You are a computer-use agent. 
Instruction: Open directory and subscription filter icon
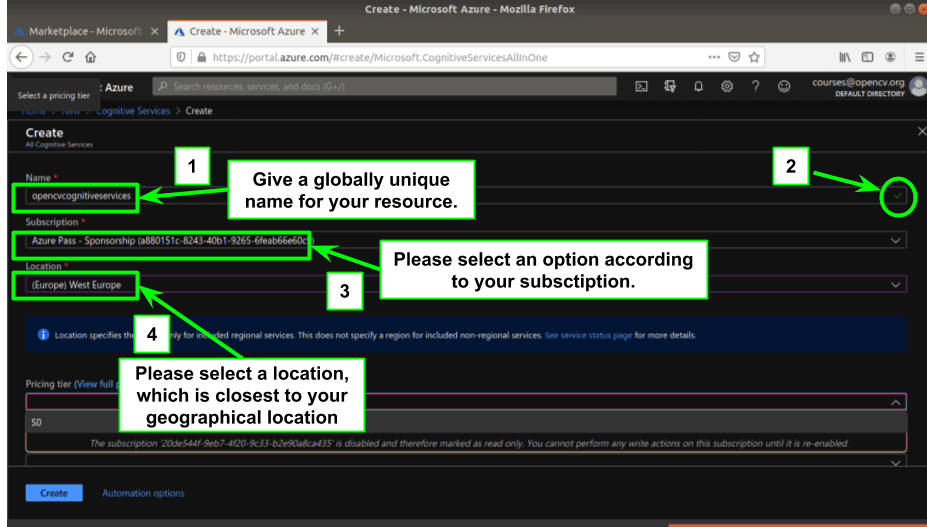coord(670,86)
